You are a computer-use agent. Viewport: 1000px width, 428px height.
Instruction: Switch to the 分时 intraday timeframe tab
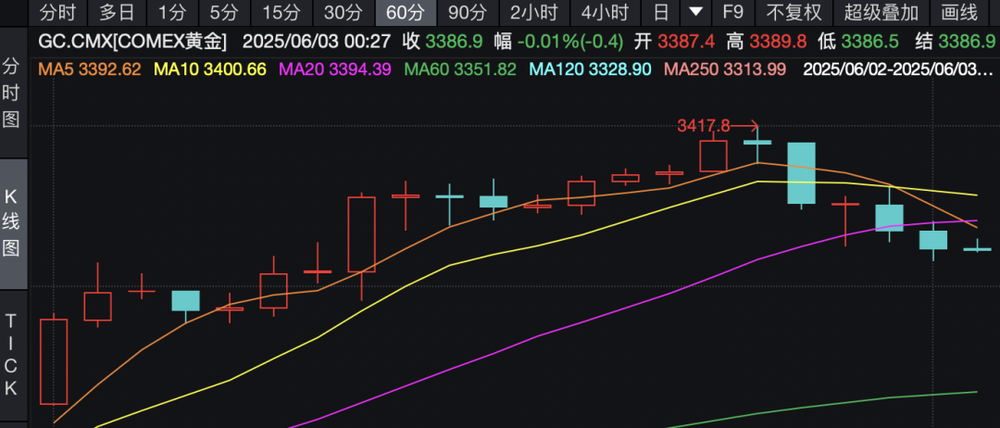click(57, 12)
